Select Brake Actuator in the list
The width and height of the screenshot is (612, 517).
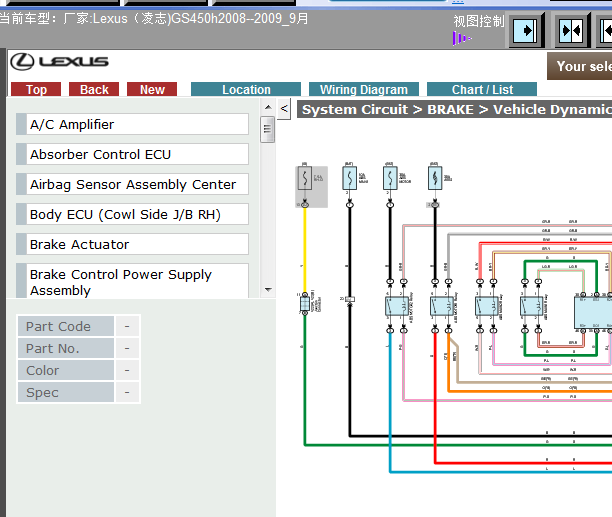(x=132, y=244)
